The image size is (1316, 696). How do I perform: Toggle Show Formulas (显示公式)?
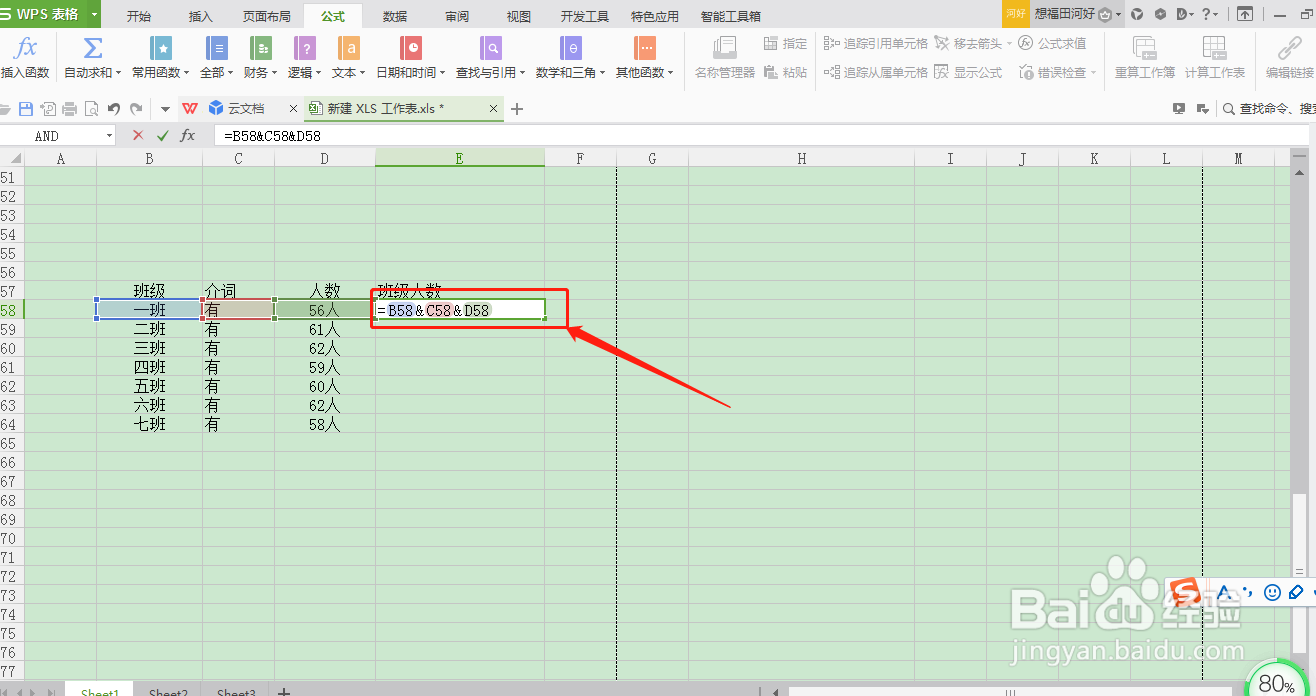[967, 72]
